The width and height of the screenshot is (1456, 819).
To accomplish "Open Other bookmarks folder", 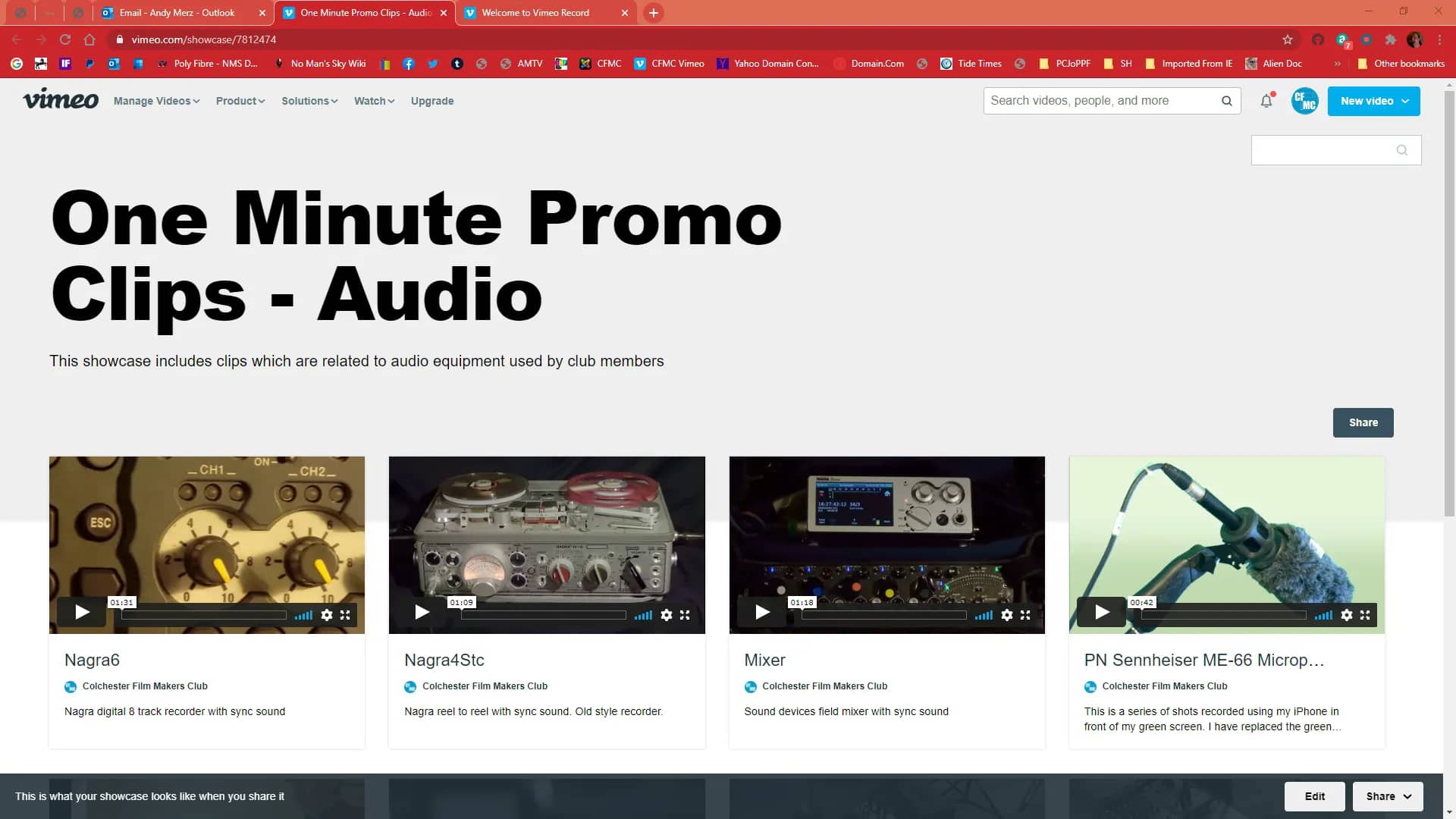I will tap(1401, 64).
